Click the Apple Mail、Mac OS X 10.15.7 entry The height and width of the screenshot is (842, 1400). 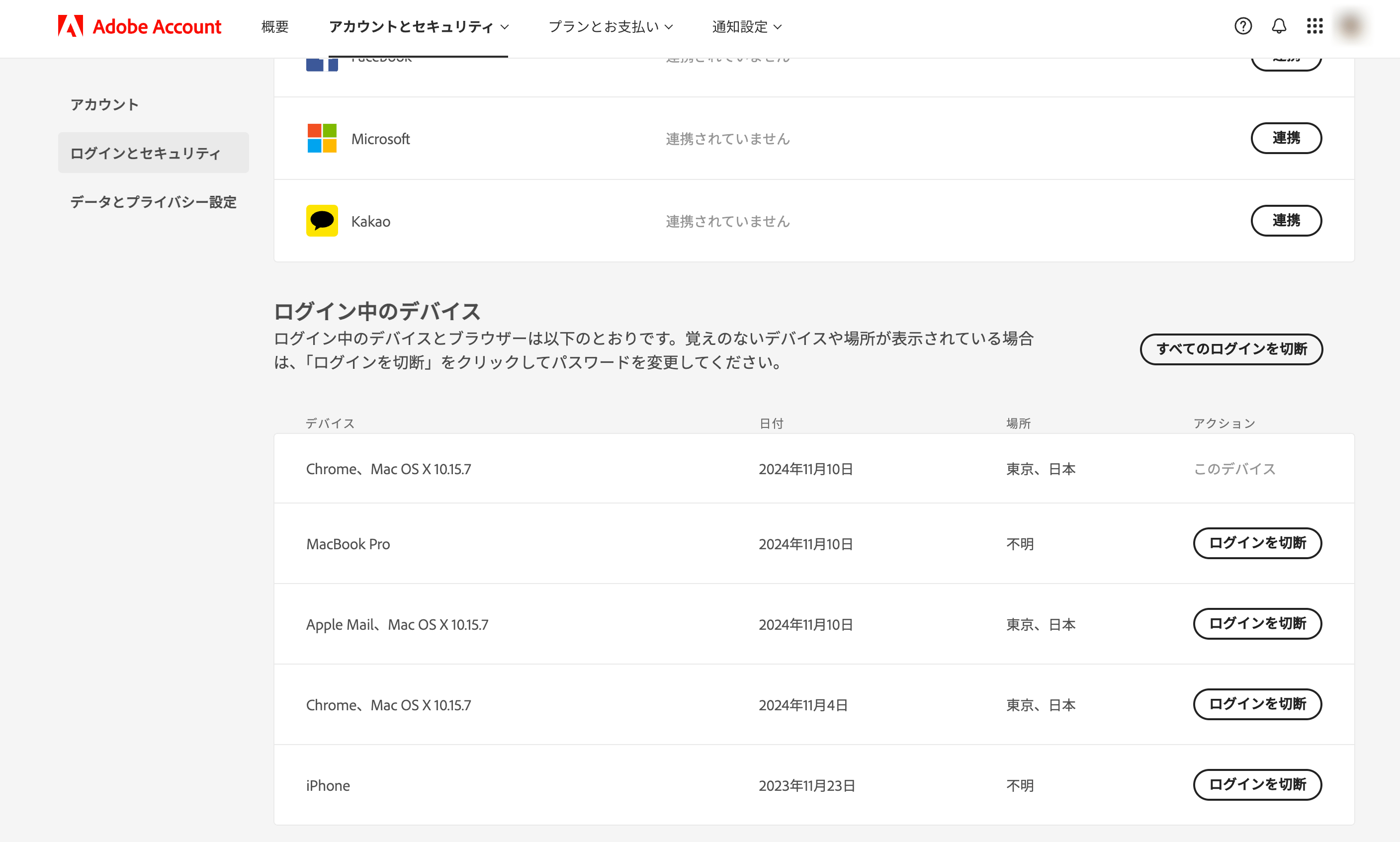397,625
